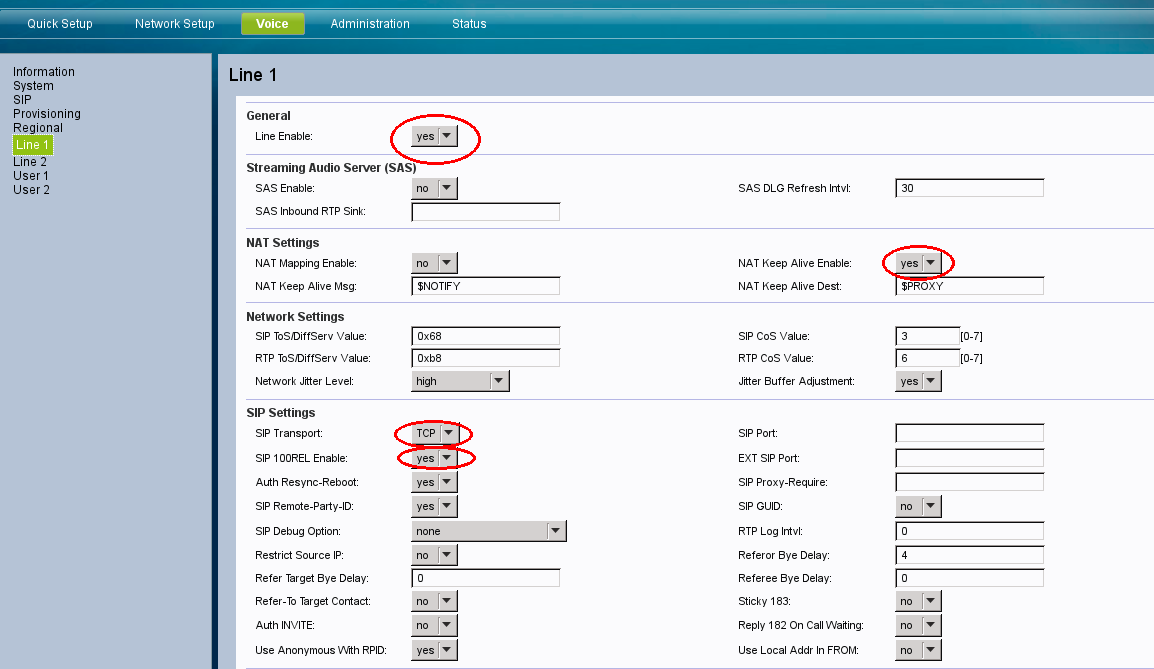The width and height of the screenshot is (1154, 669).
Task: Toggle the SIP 100REL Enable dropdown
Action: (435, 458)
